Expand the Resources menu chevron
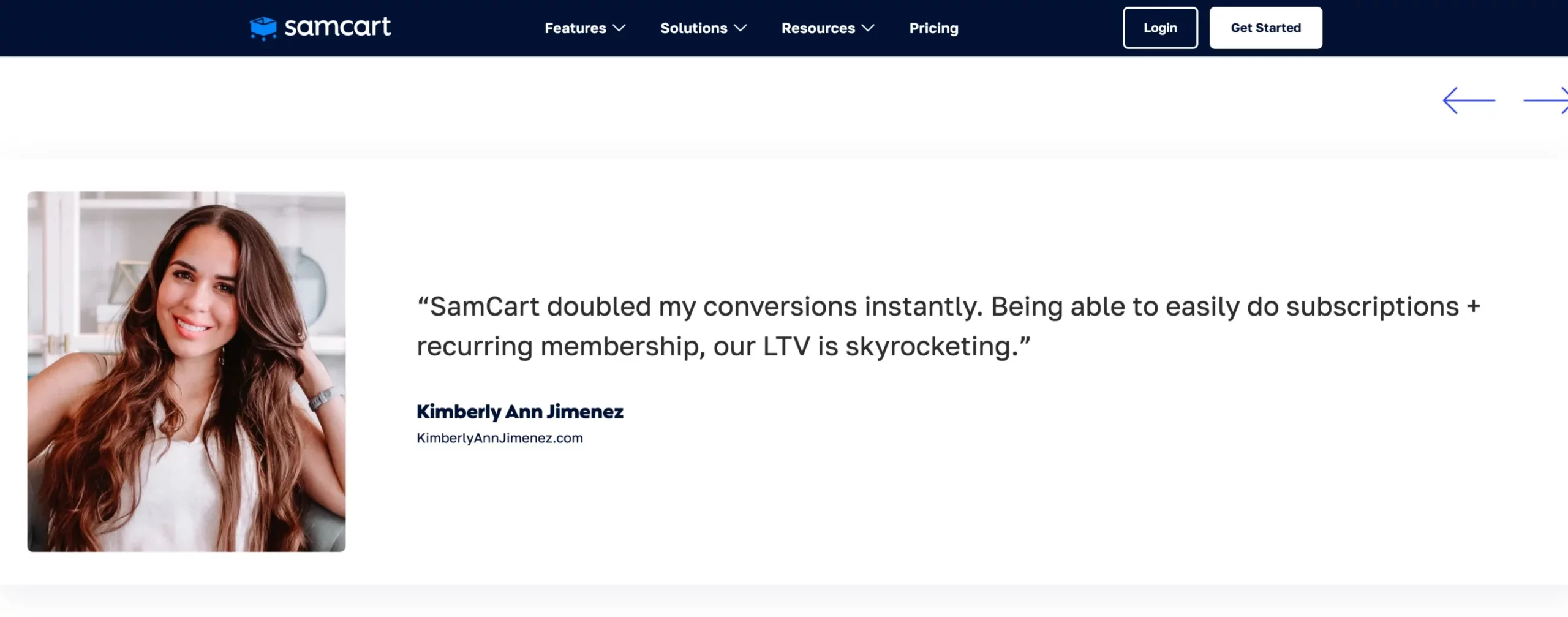This screenshot has width=1568, height=617. click(868, 28)
